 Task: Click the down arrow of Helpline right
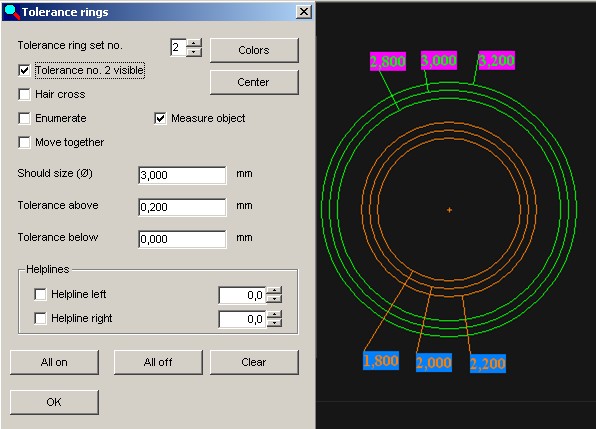point(274,323)
